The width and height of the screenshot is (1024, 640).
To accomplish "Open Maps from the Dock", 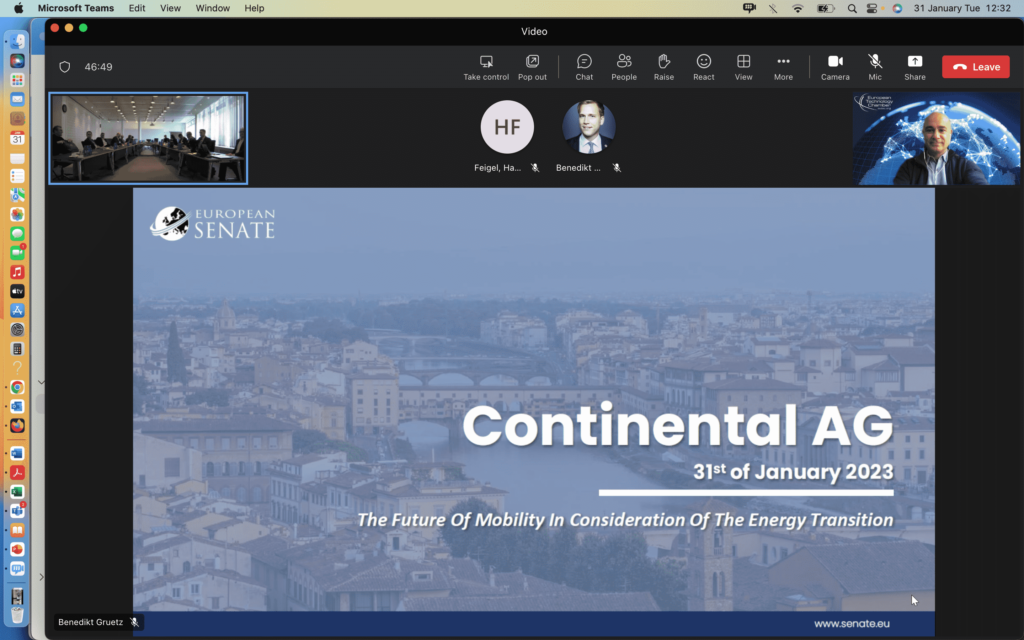I will (18, 195).
